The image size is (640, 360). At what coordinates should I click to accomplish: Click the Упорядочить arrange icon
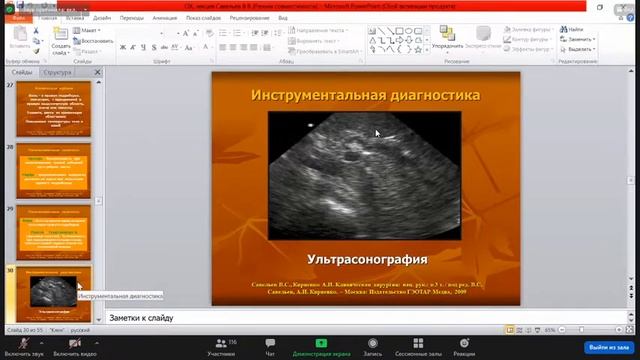[447, 33]
